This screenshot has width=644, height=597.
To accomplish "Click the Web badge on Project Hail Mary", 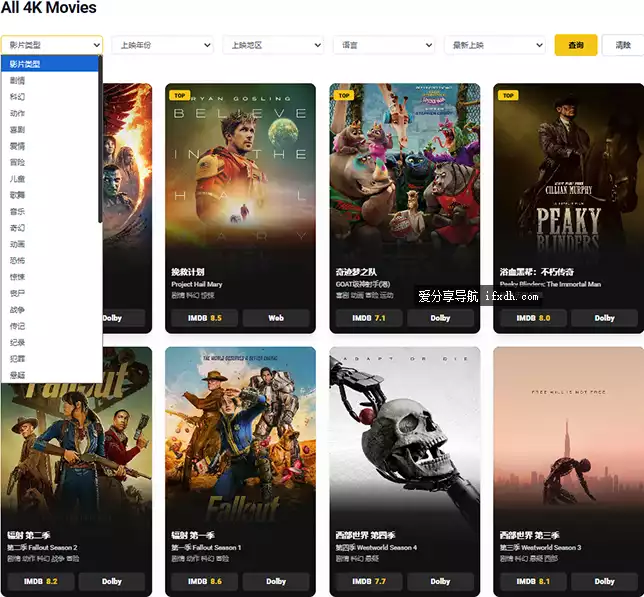I will pyautogui.click(x=276, y=318).
